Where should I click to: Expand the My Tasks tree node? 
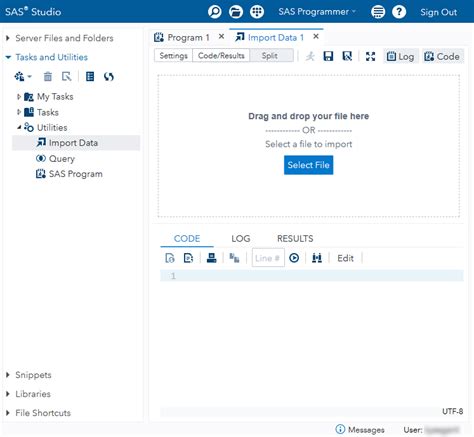click(19, 97)
